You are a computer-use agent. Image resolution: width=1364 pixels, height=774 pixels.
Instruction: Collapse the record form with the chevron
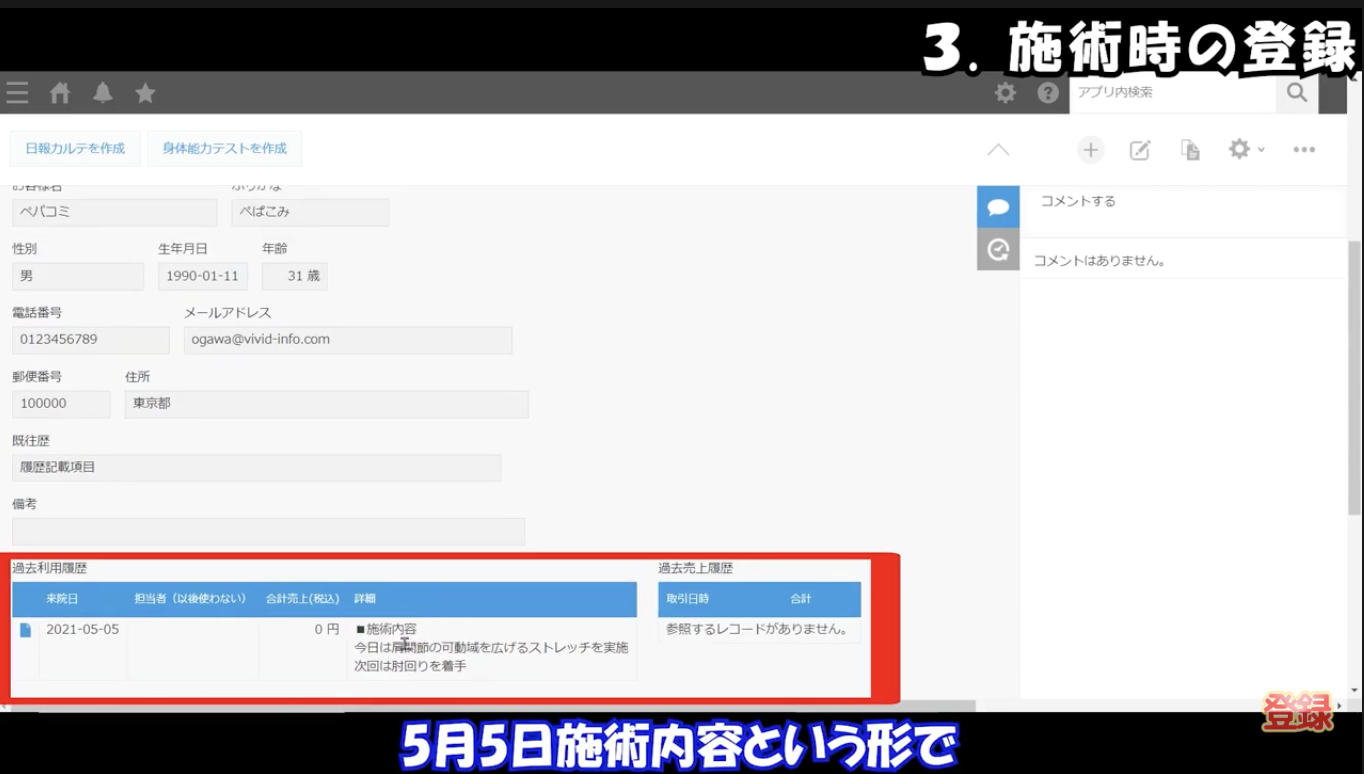(x=997, y=149)
